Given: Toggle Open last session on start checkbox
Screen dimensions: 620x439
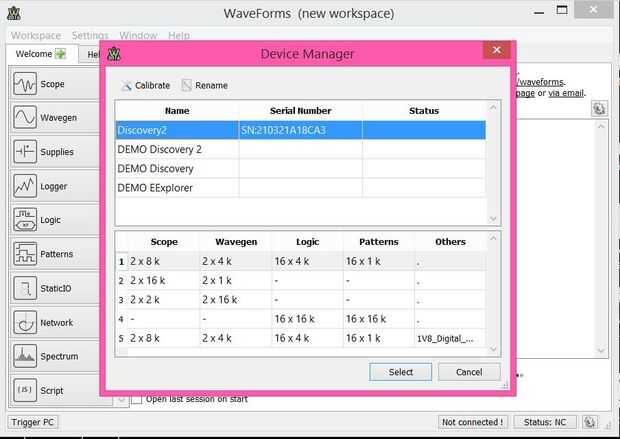Looking at the screenshot, I should (x=136, y=399).
